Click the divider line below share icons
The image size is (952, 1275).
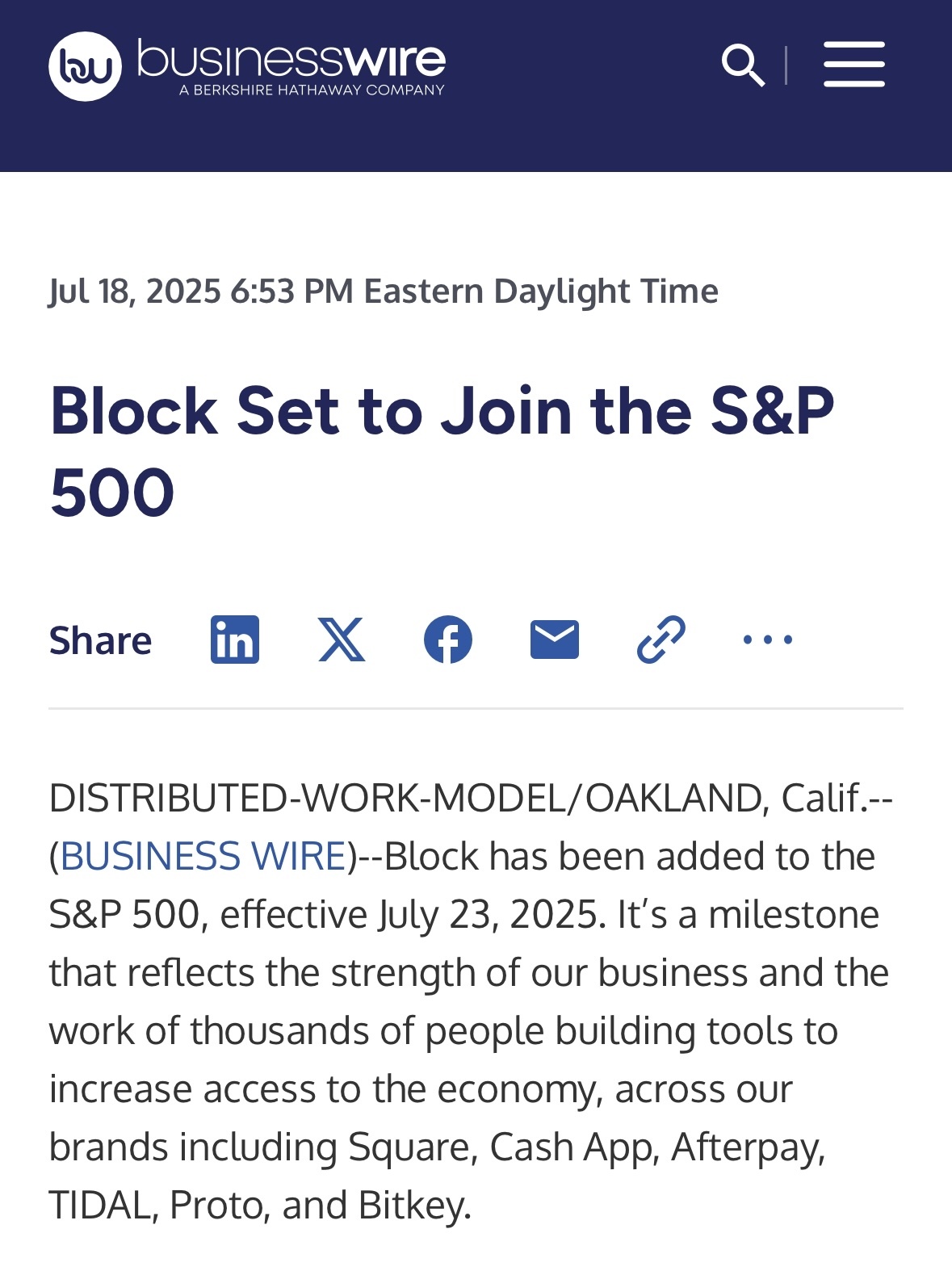(x=476, y=709)
